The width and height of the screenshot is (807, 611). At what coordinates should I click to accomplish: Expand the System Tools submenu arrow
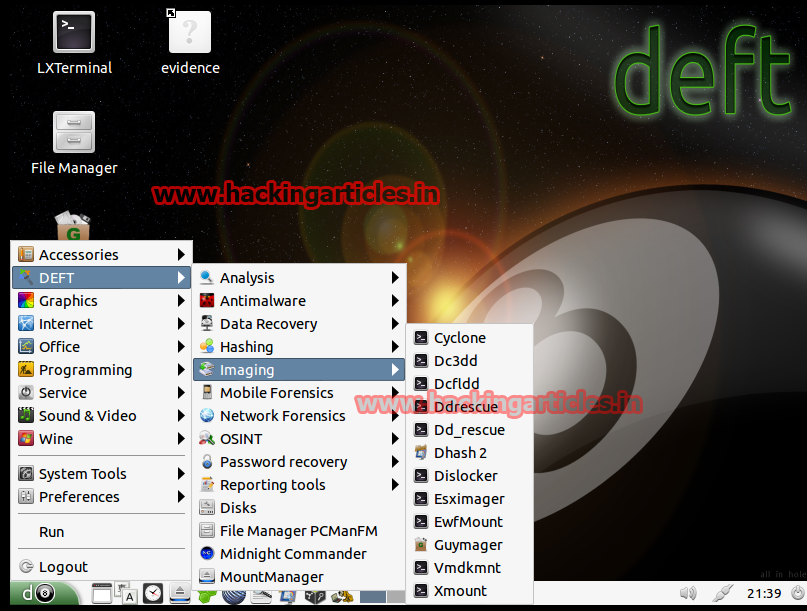[x=181, y=474]
